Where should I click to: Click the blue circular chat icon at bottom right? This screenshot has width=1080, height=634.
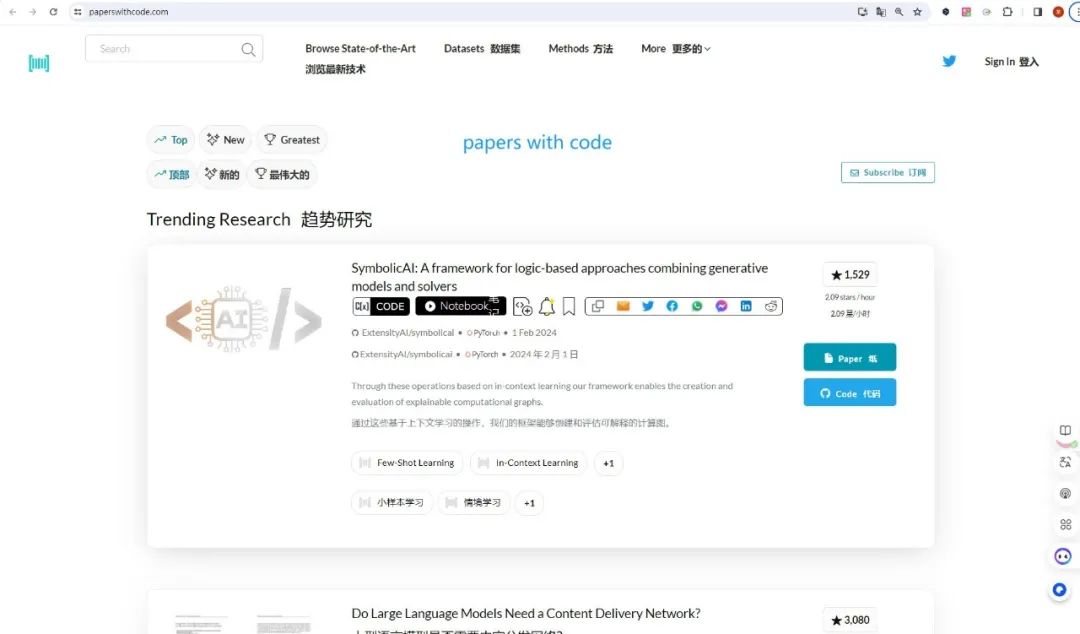(1059, 590)
